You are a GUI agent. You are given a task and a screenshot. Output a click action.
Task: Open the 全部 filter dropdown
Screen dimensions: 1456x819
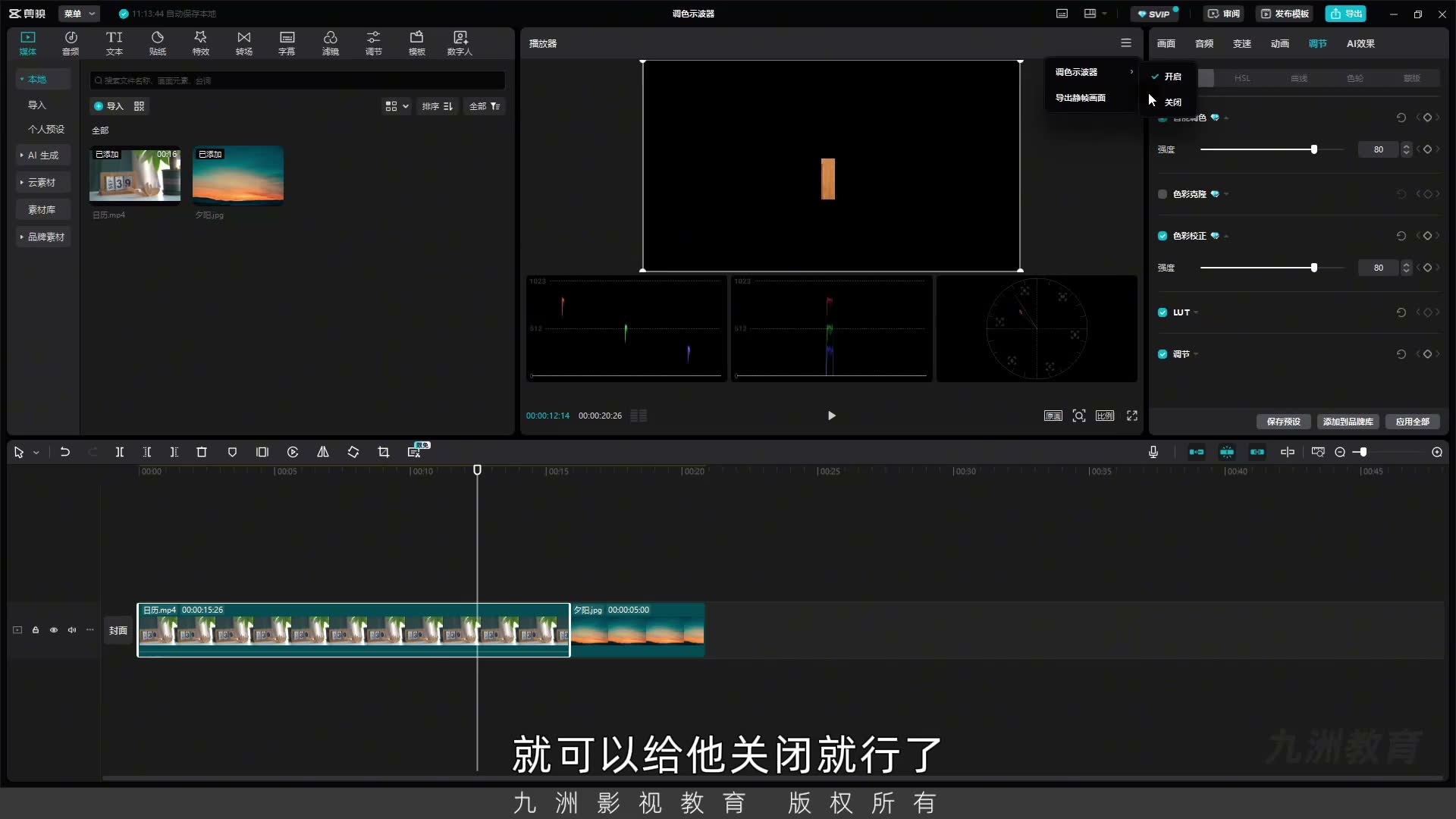click(x=485, y=106)
